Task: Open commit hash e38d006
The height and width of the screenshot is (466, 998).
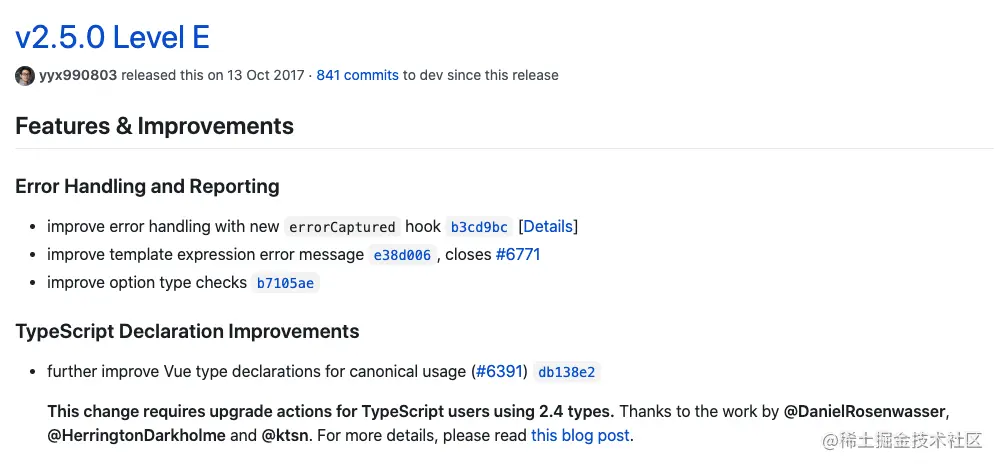Action: (x=402, y=256)
